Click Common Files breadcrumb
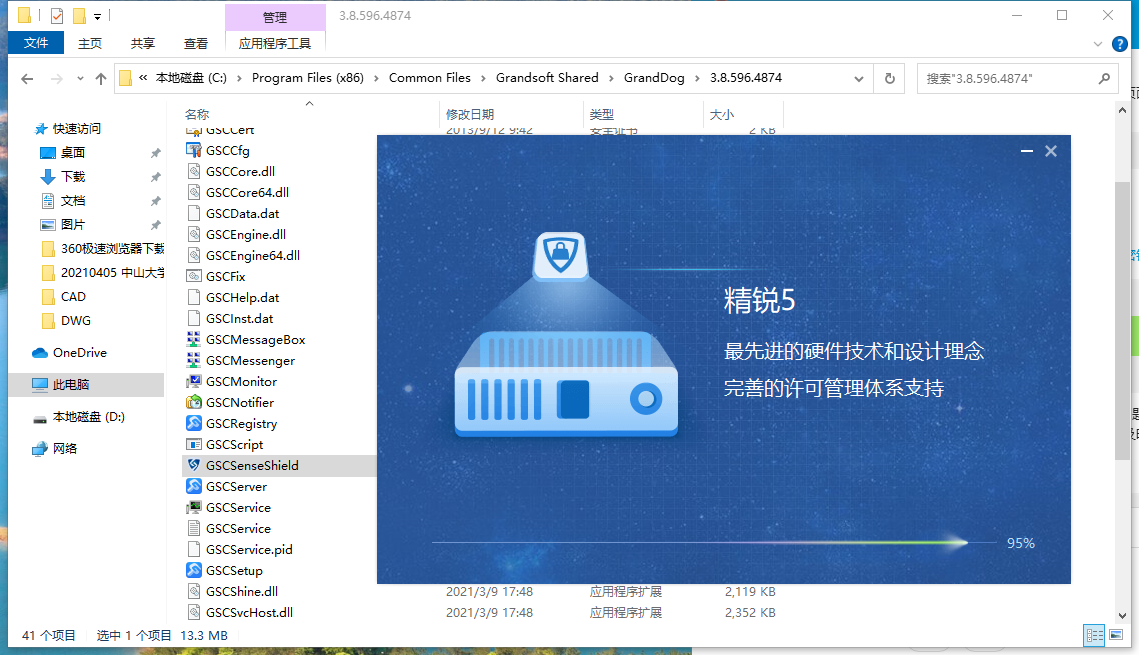 coord(429,78)
